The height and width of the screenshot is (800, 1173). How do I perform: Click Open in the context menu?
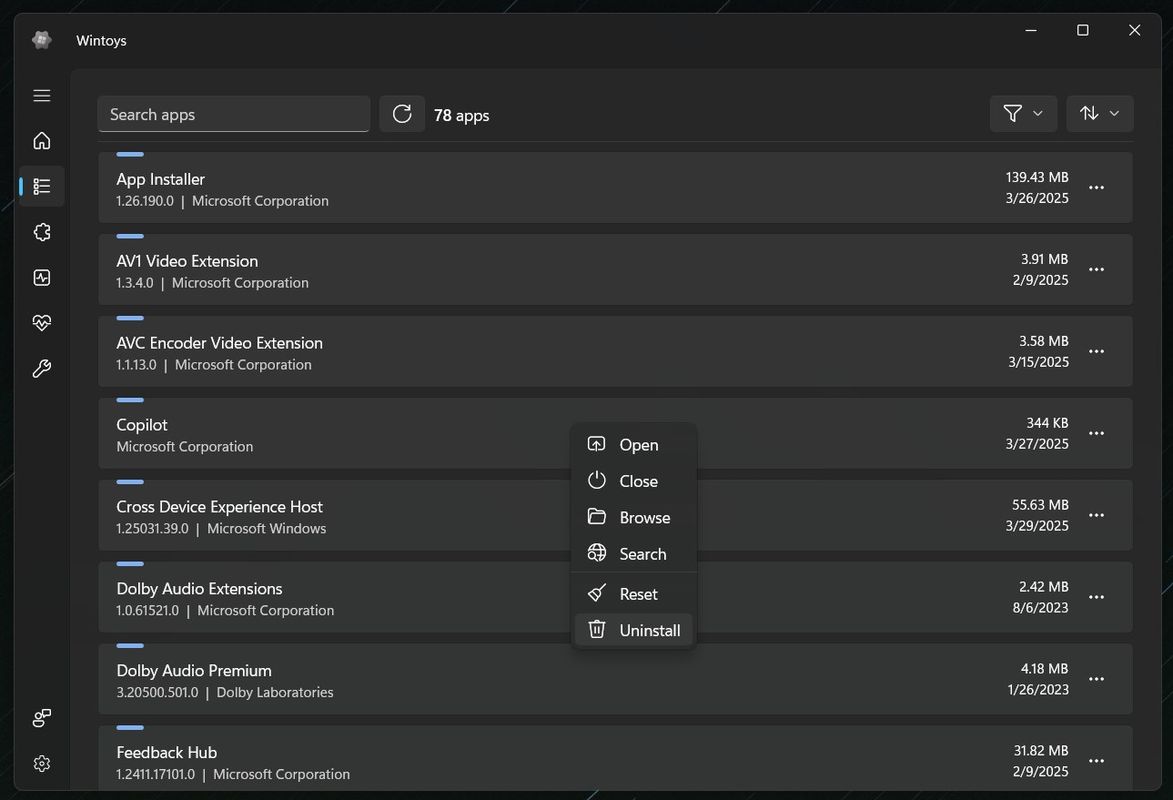[634, 445]
